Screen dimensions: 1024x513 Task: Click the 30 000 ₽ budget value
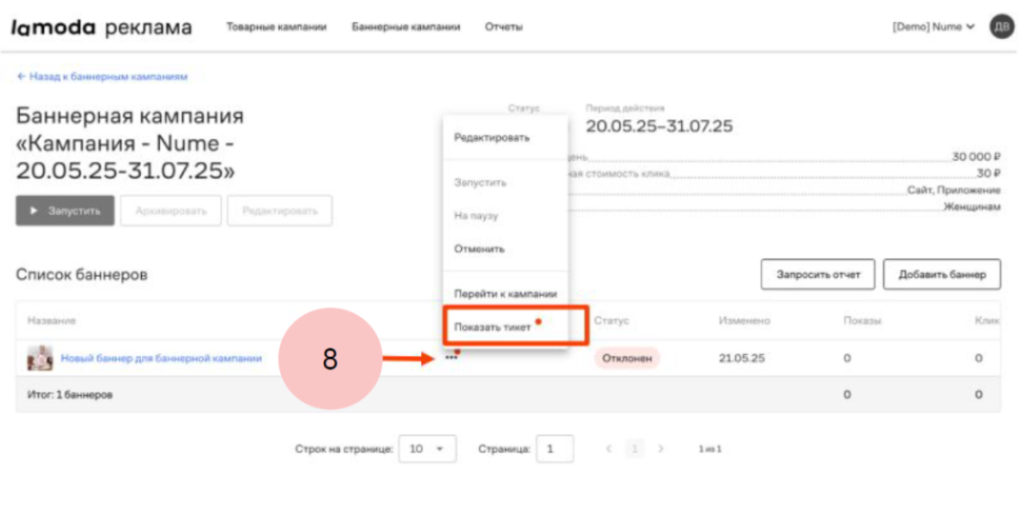point(976,157)
